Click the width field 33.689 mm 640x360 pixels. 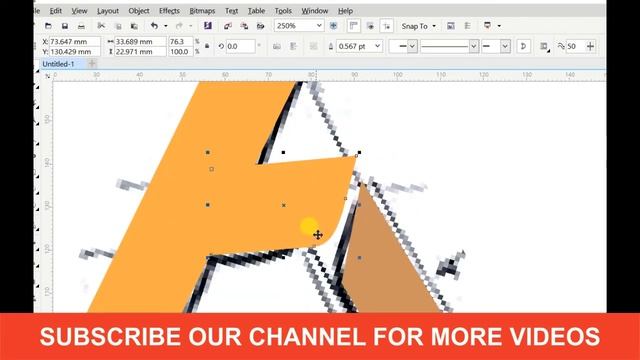pos(140,41)
